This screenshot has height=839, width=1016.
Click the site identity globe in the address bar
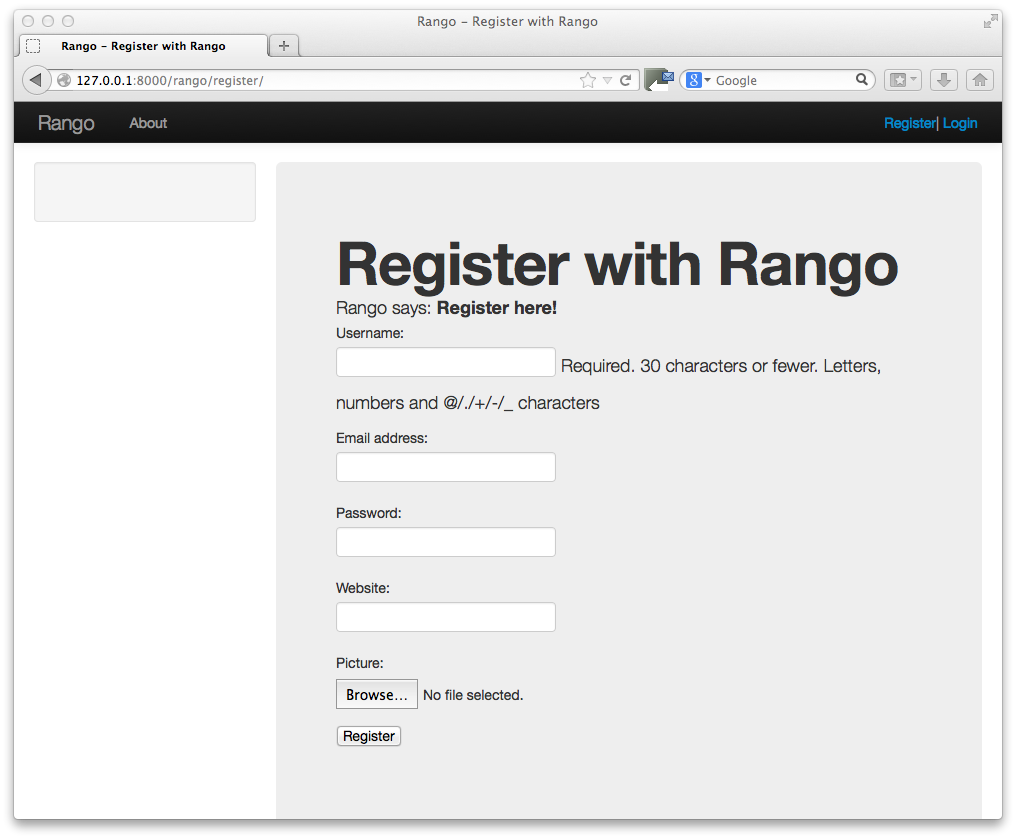coord(64,79)
